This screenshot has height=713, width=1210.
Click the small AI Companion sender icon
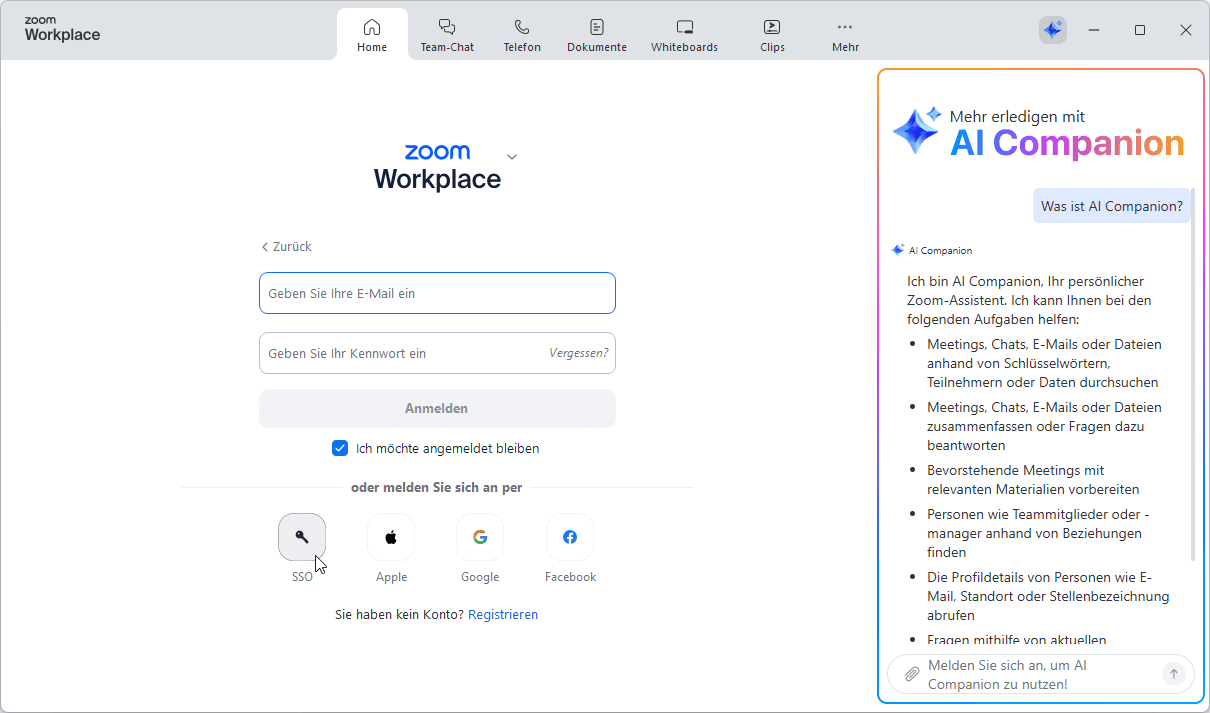tap(898, 250)
